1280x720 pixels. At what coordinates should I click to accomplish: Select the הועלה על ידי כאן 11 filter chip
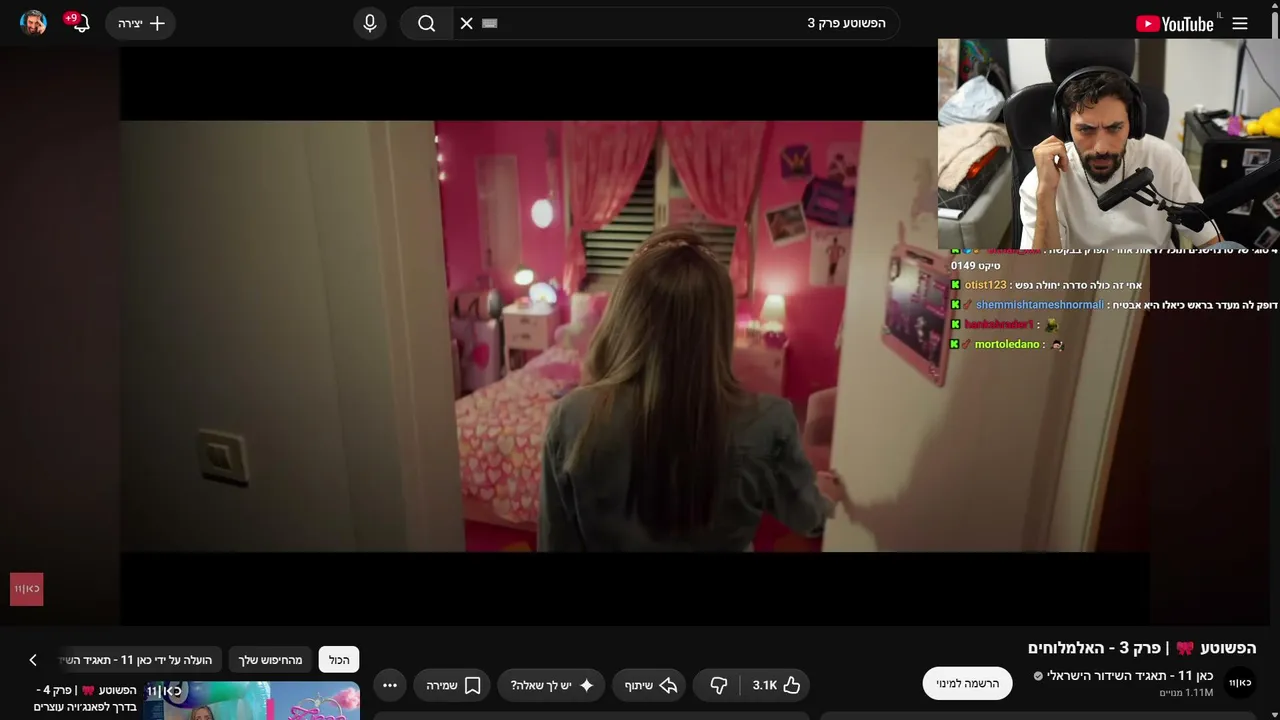pos(140,660)
